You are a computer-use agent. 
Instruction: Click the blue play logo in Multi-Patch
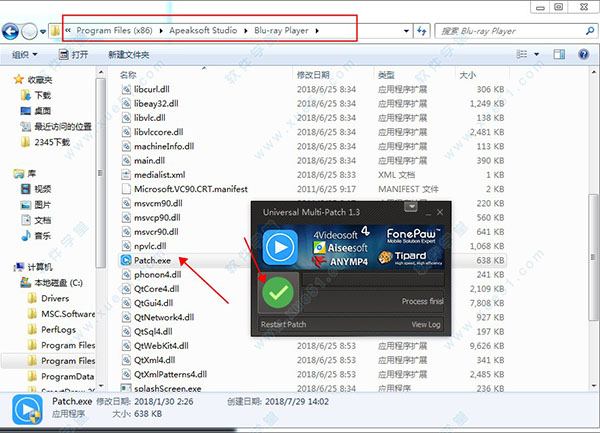pos(280,247)
